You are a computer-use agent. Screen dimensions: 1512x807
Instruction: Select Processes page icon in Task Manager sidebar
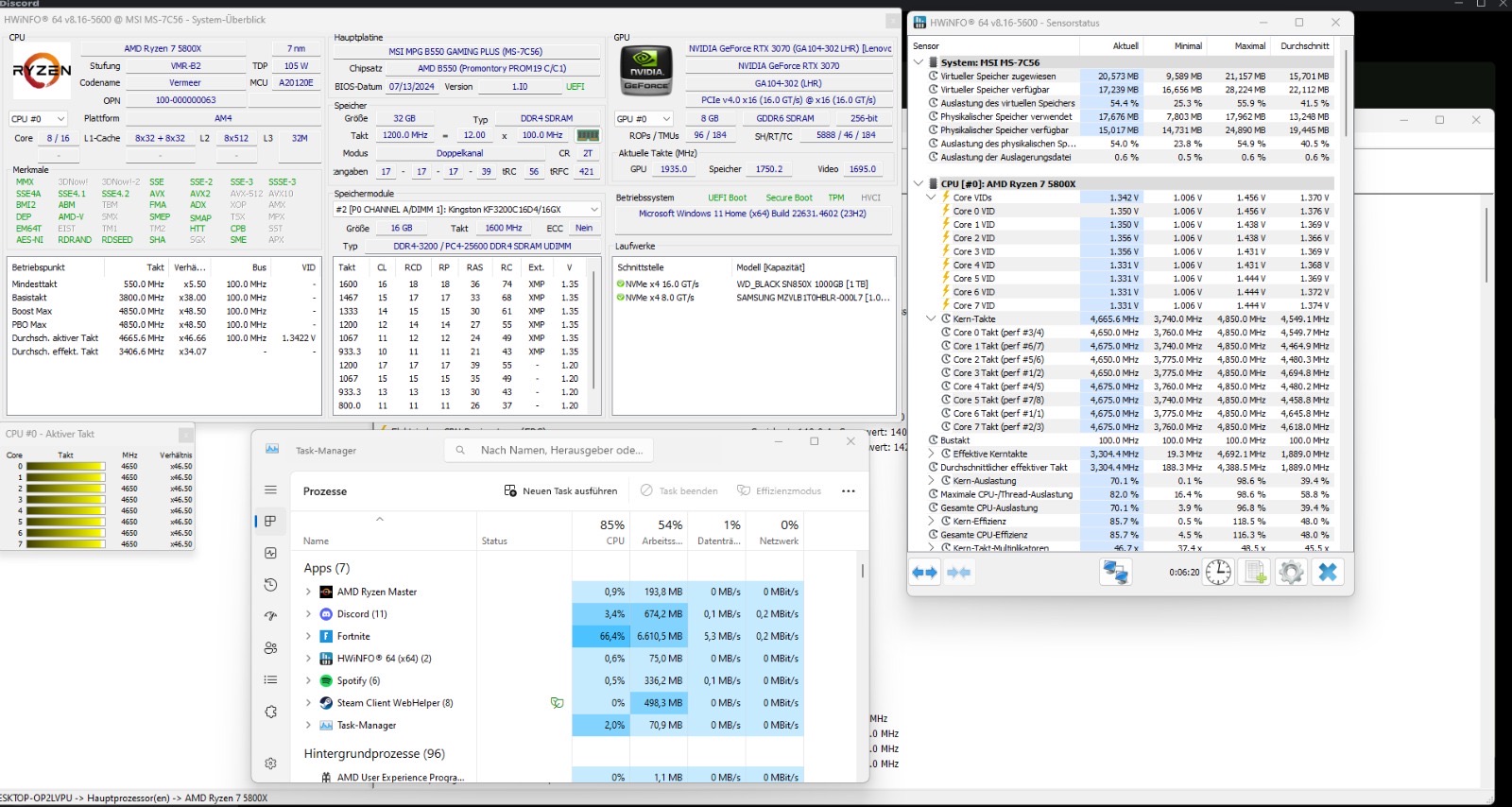(x=270, y=521)
